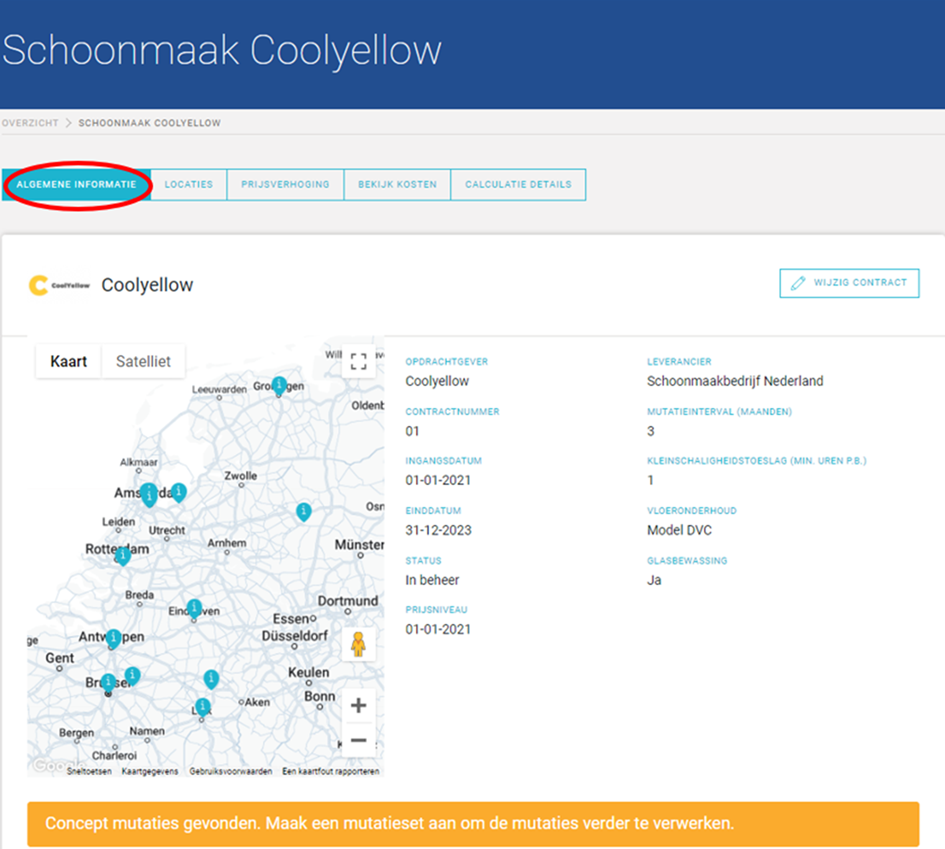Click the Opdrachtgever value Coolyellow
Viewport: 945px width, 849px height.
click(437, 381)
